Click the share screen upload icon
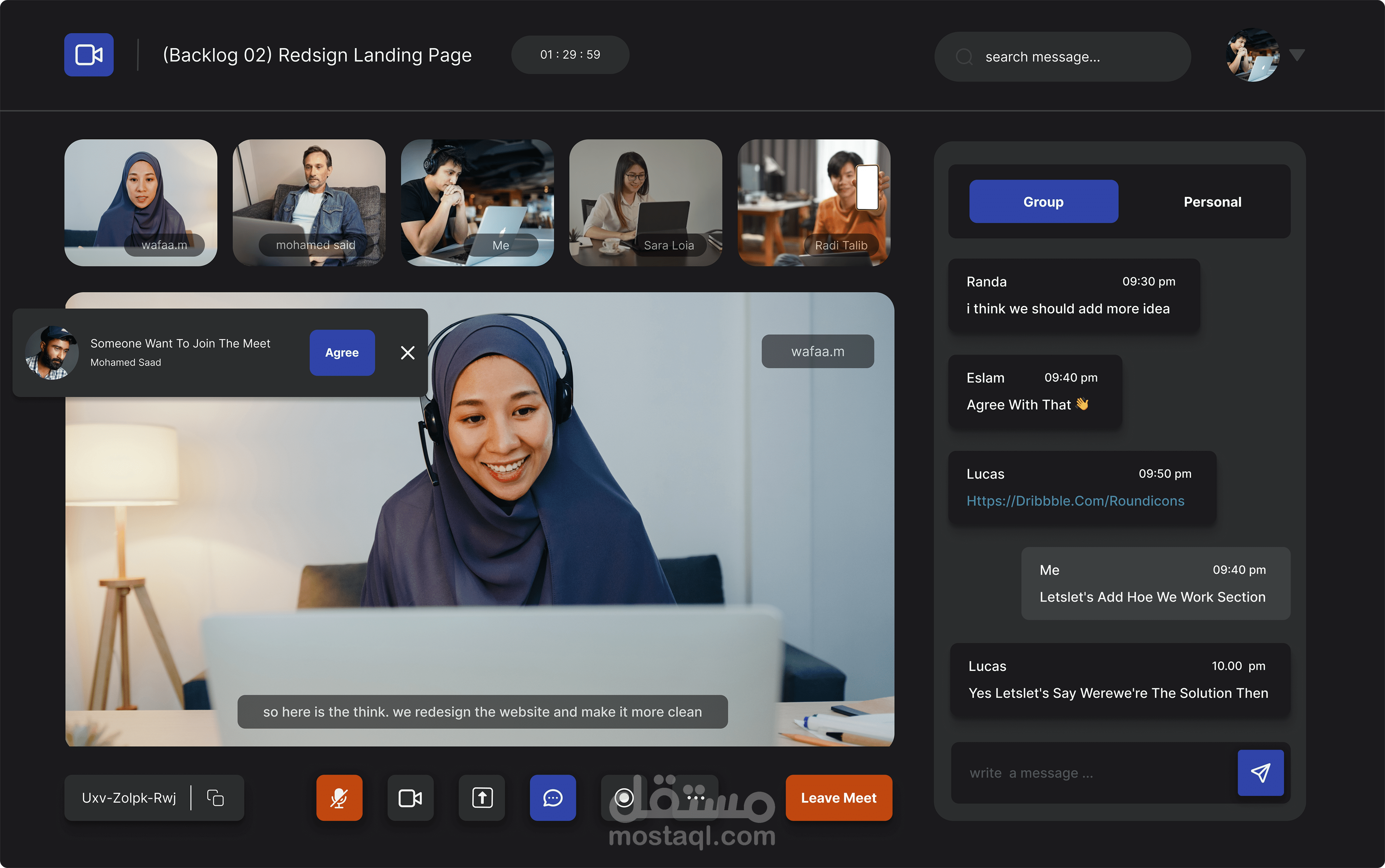The width and height of the screenshot is (1385, 868). tap(482, 797)
